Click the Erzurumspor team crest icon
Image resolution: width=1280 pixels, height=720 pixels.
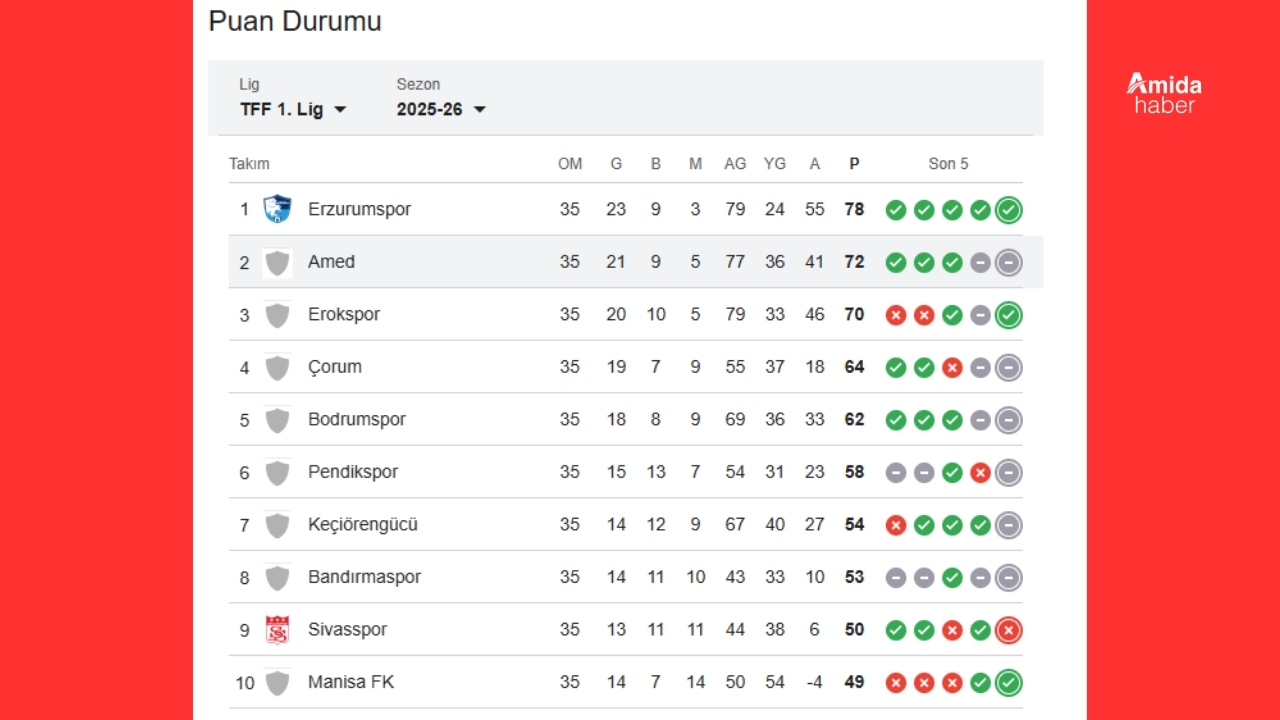click(x=277, y=209)
